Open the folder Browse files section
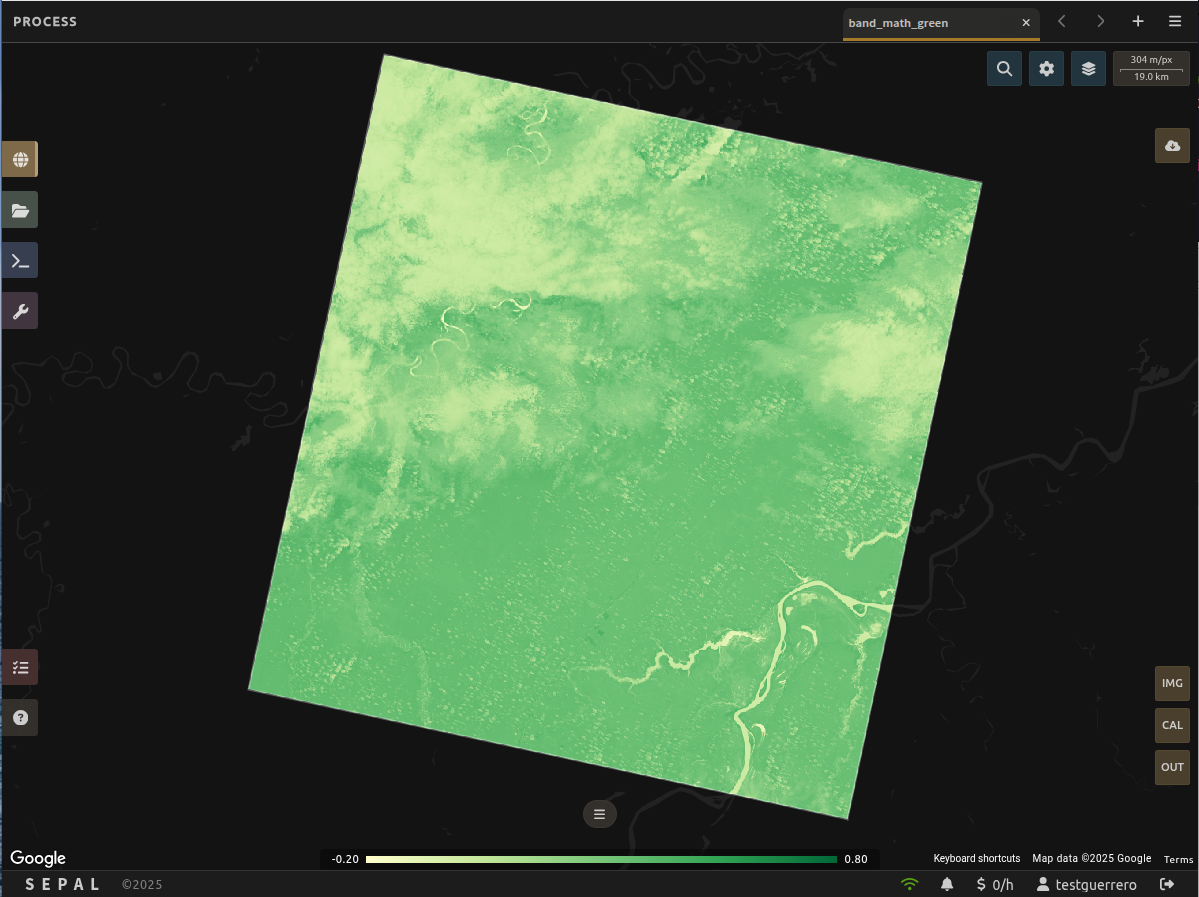Screen dimensions: 1199x897 [x=20, y=210]
